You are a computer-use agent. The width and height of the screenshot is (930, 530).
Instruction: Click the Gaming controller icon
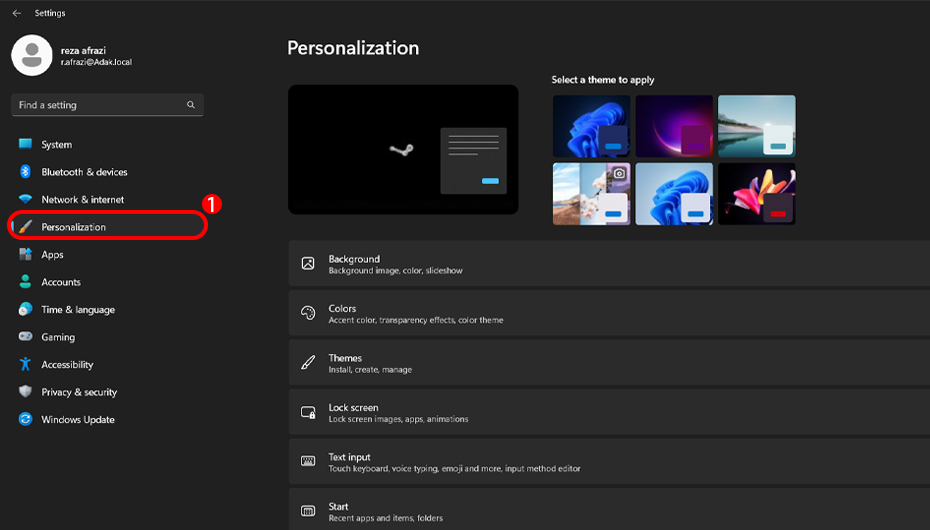(25, 337)
